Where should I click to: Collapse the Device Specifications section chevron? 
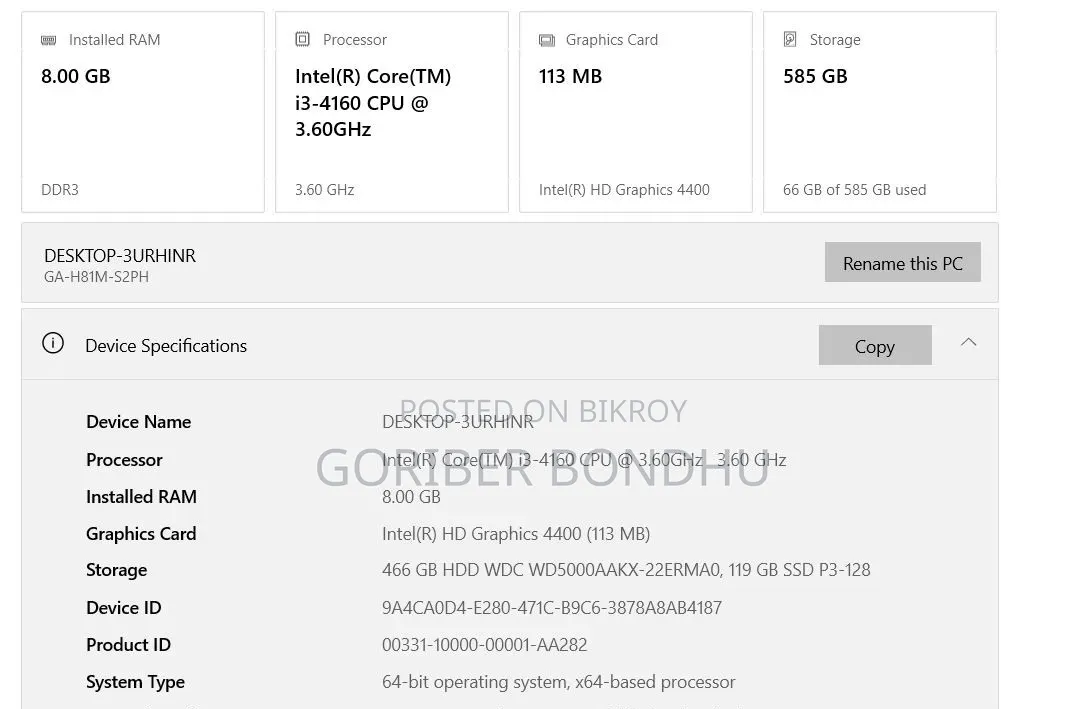tap(968, 342)
